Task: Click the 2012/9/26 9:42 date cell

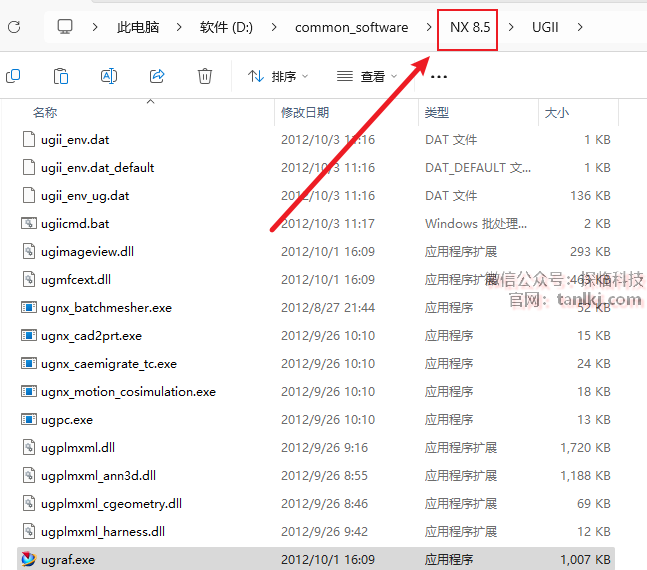Action: pyautogui.click(x=324, y=532)
